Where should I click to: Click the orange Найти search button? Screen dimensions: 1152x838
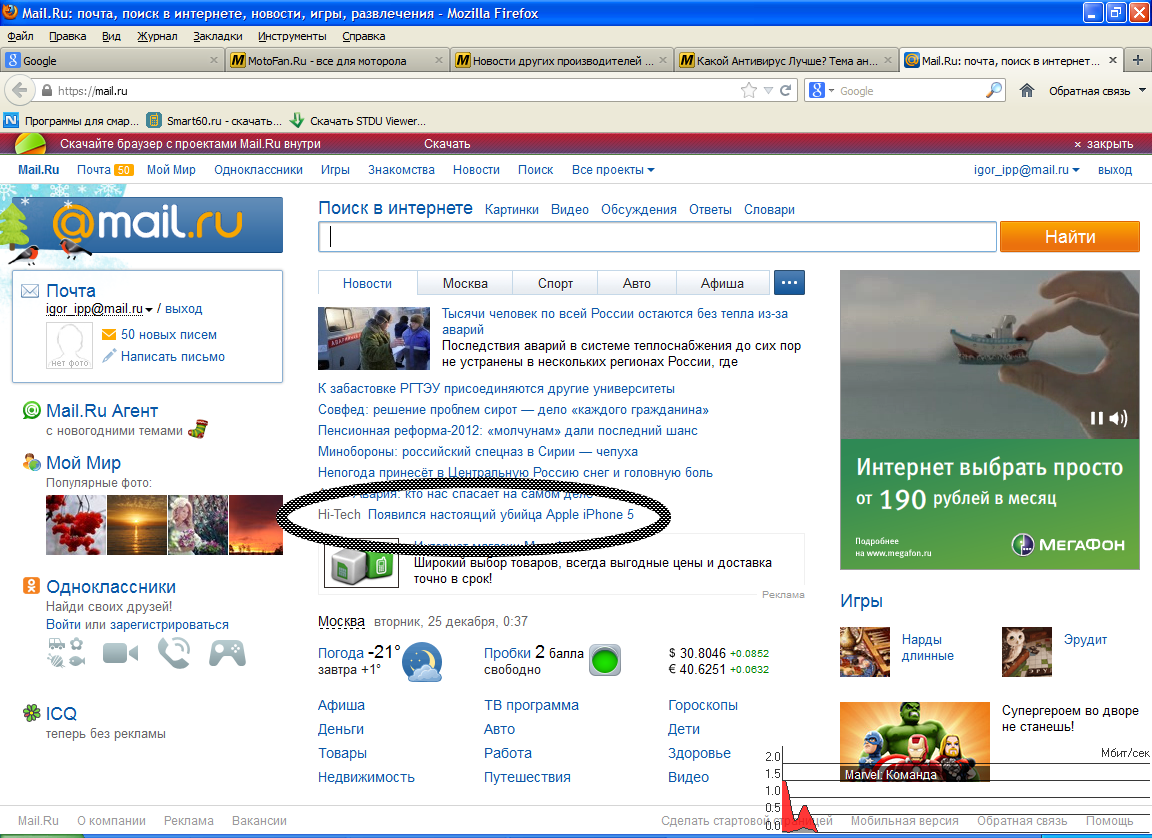(x=1070, y=236)
